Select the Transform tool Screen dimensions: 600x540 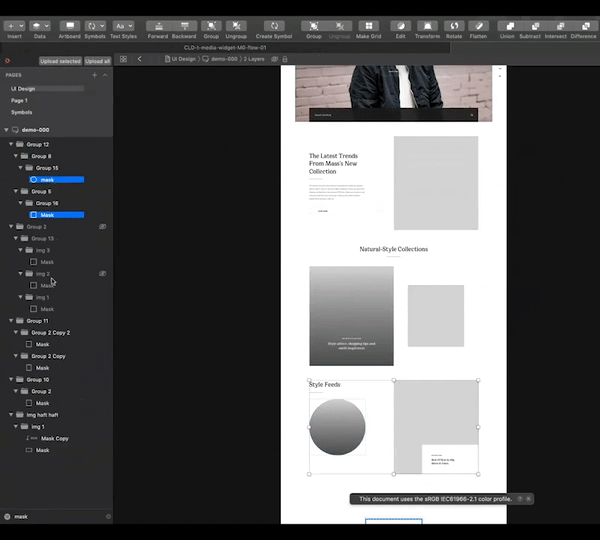(427, 26)
